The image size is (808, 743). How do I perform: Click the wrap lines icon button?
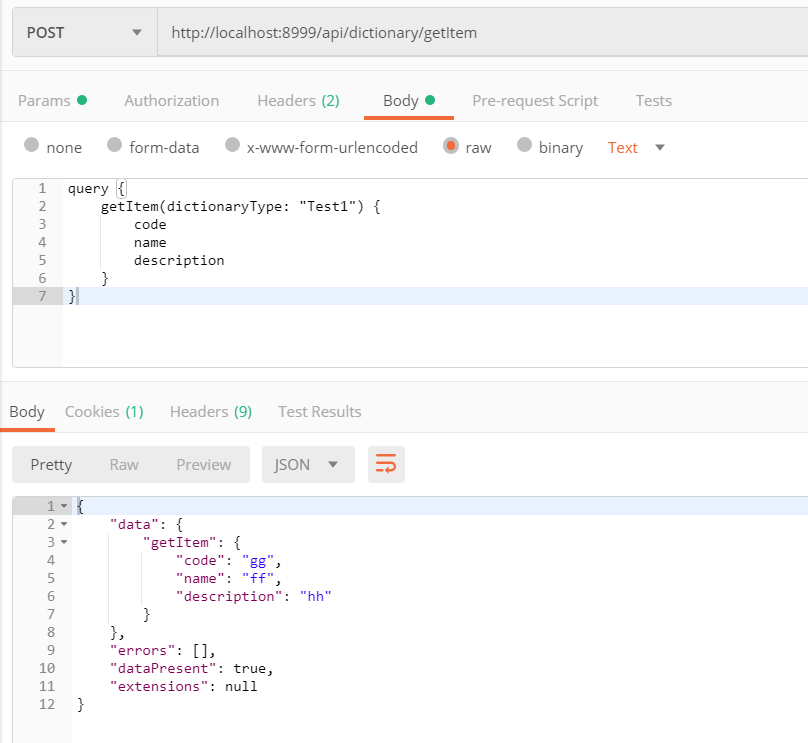click(386, 465)
